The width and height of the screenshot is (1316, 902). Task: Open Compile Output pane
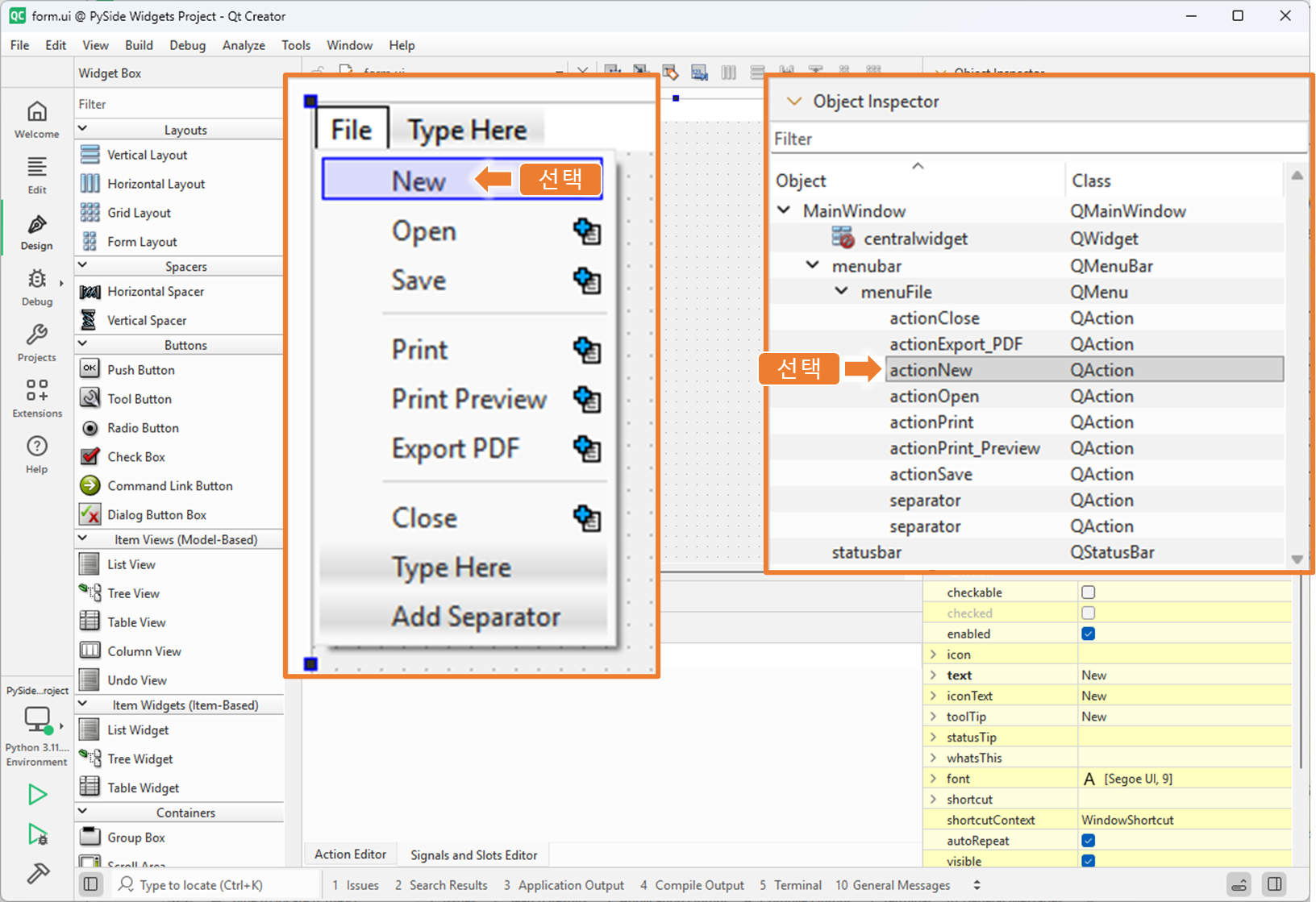click(692, 885)
